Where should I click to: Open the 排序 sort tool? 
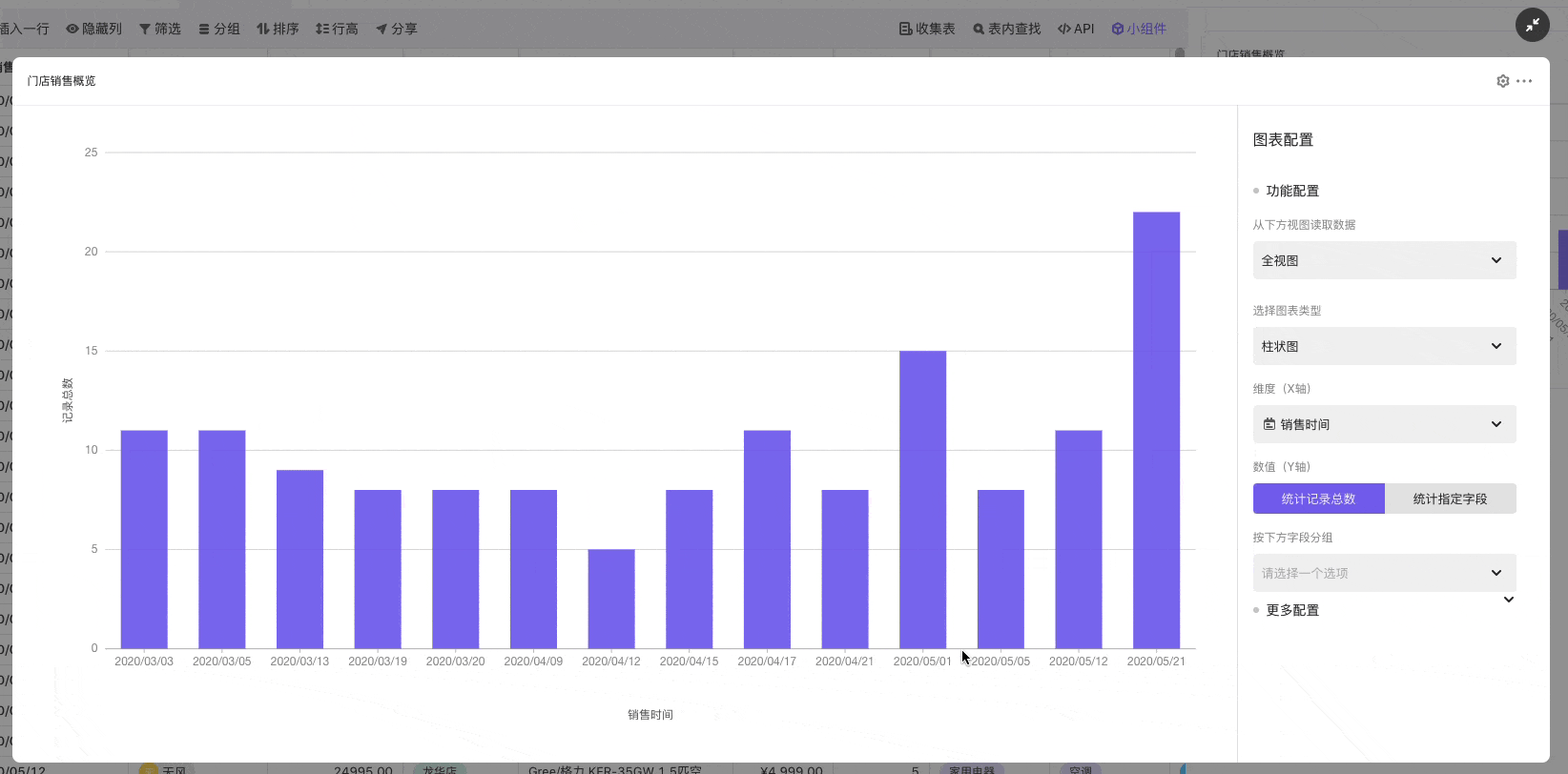[x=278, y=29]
